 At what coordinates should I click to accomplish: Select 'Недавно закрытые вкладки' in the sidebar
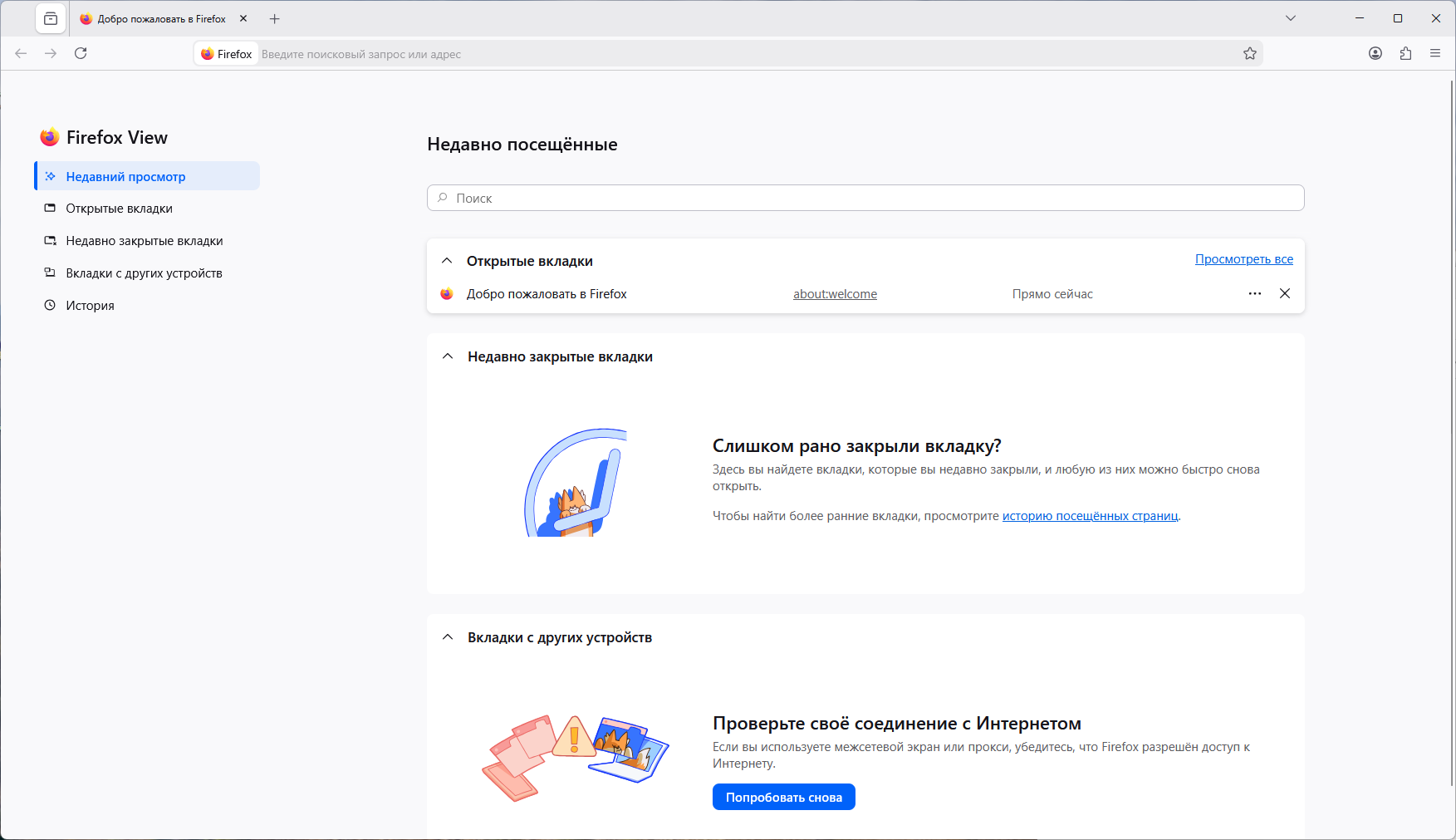click(x=147, y=241)
